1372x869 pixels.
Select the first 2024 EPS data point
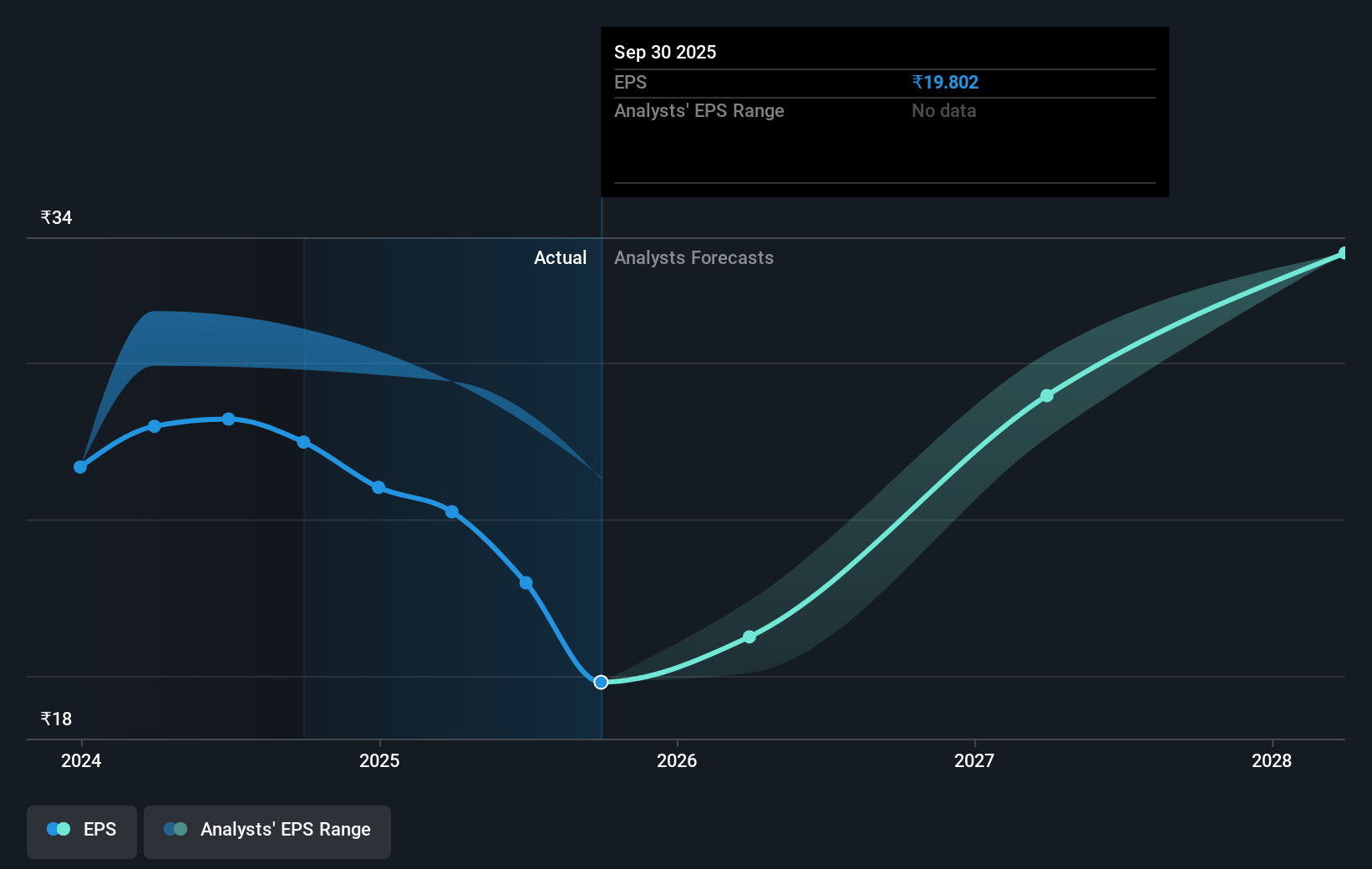[x=80, y=467]
